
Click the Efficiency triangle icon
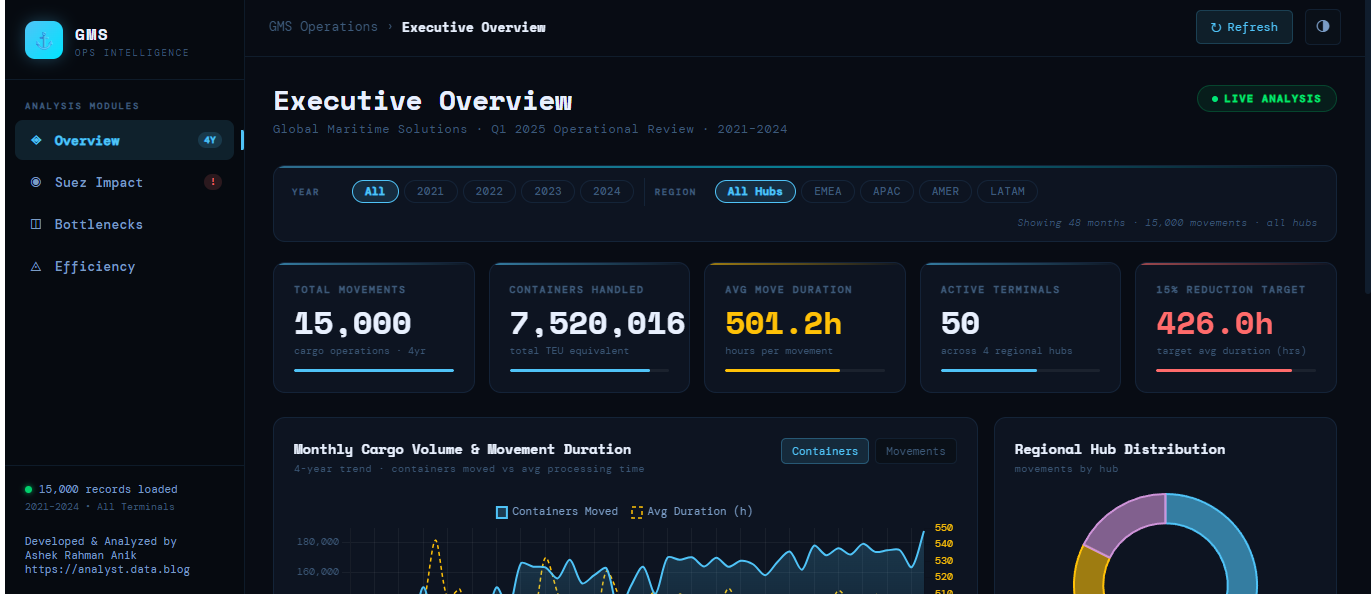[x=36, y=267]
